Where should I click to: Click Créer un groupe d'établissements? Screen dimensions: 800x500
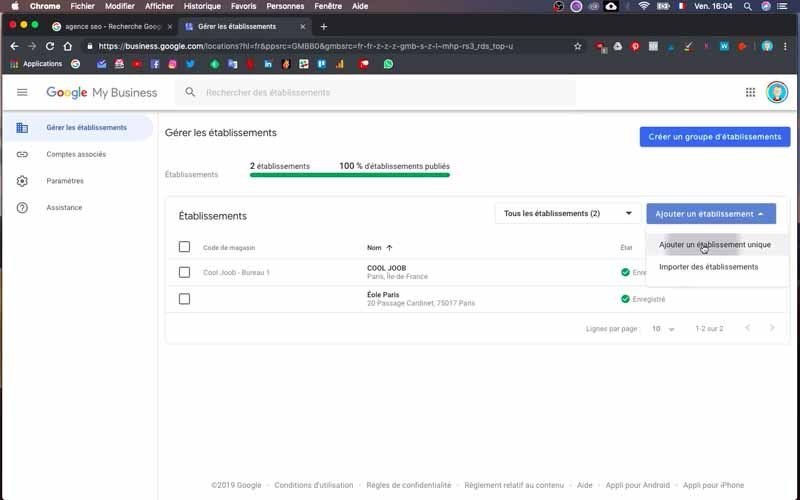point(715,137)
